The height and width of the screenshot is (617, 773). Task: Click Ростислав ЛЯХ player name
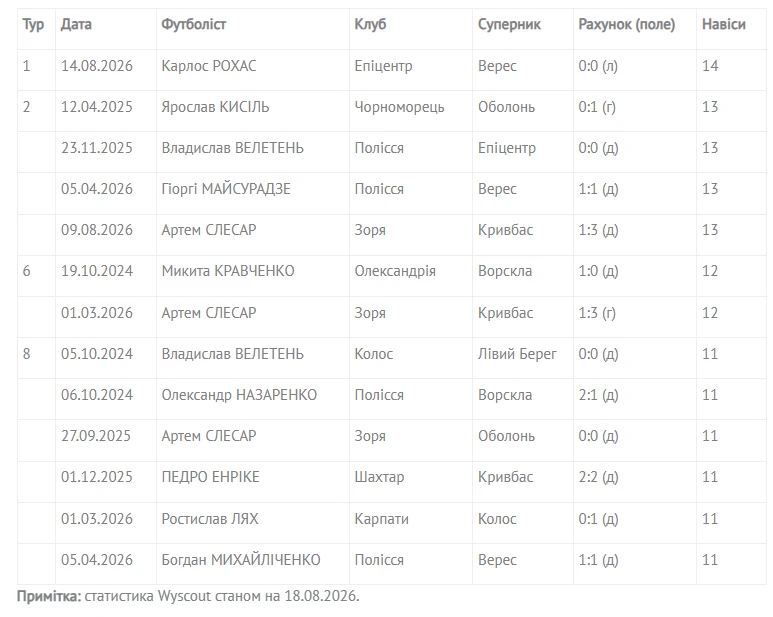pyautogui.click(x=210, y=518)
